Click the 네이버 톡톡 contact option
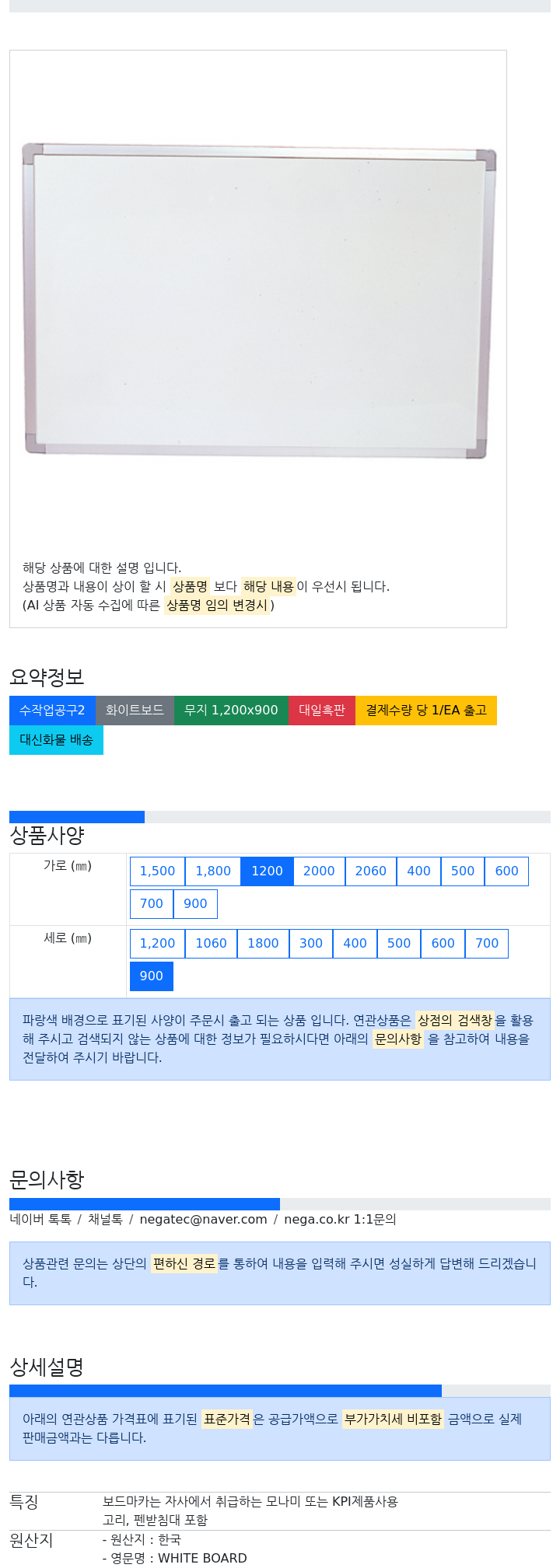560x1568 pixels. click(x=40, y=1219)
